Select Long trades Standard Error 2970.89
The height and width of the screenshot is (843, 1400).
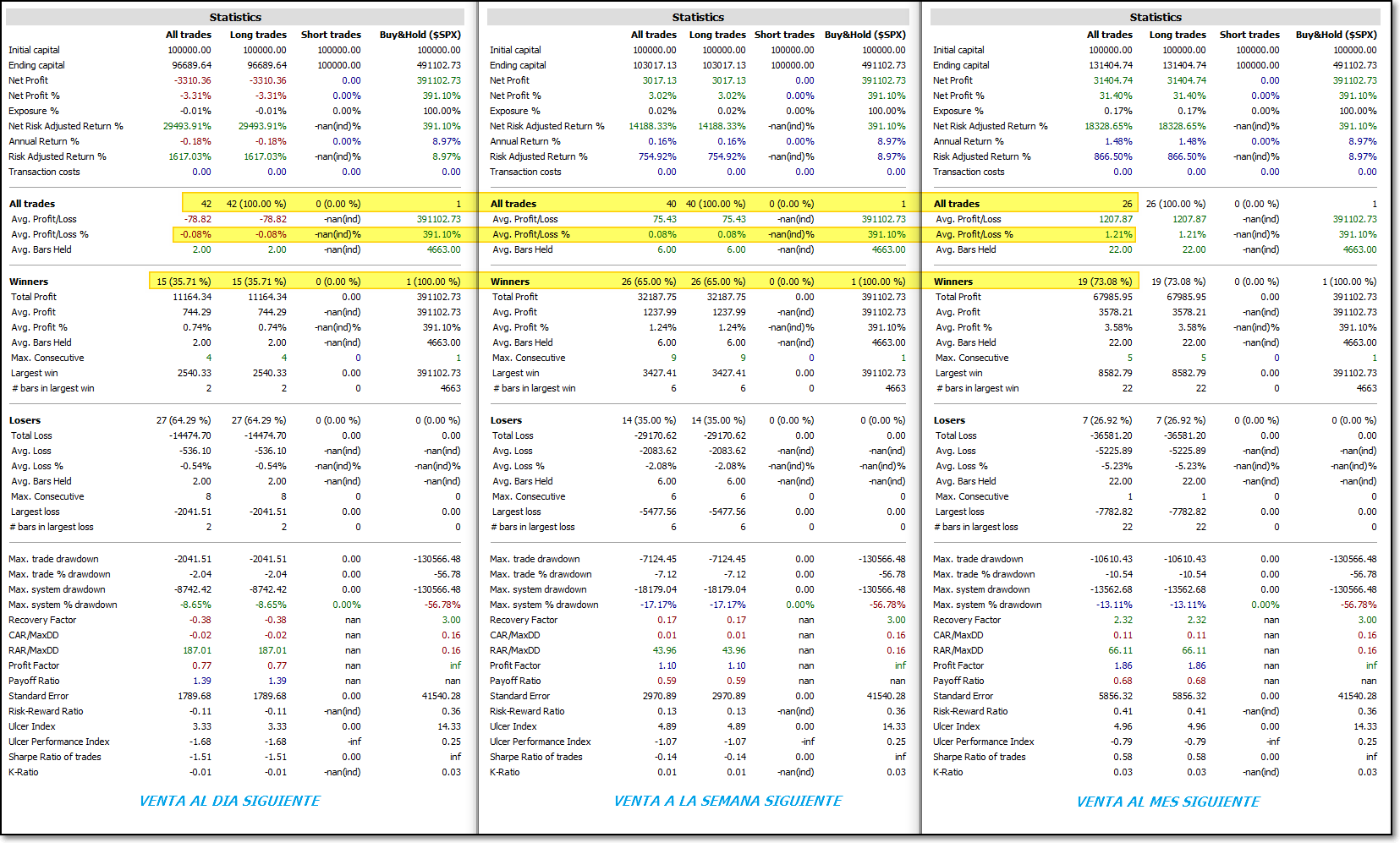point(728,696)
